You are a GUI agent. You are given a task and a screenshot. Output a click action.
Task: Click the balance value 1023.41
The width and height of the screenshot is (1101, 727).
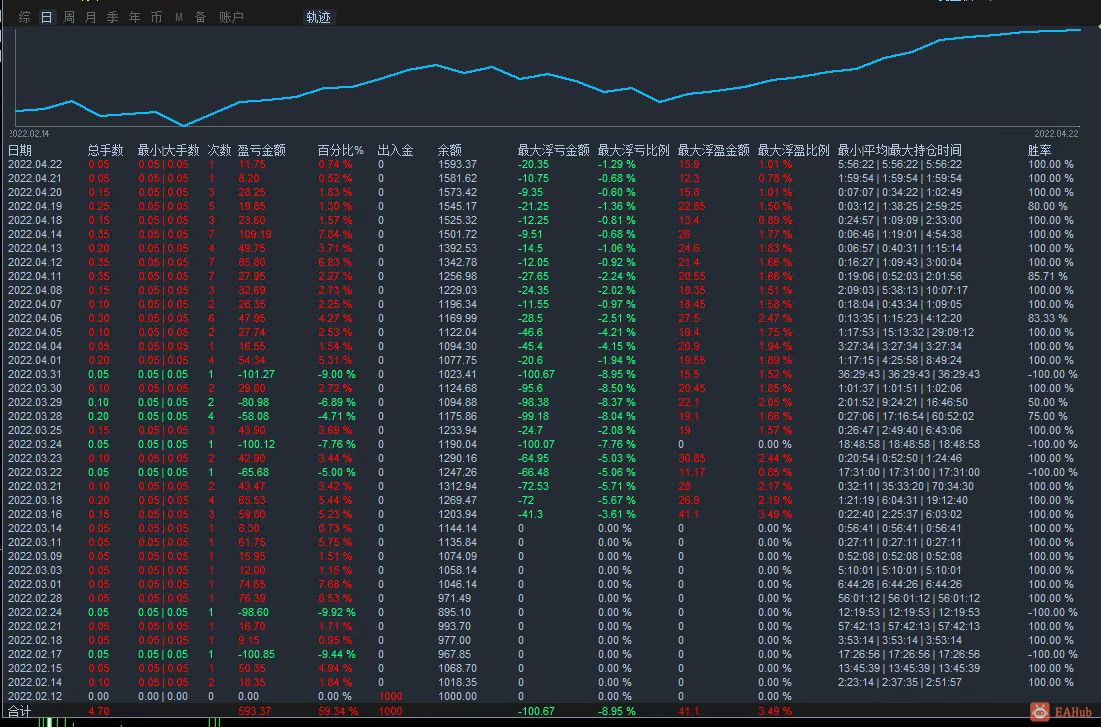(x=457, y=374)
